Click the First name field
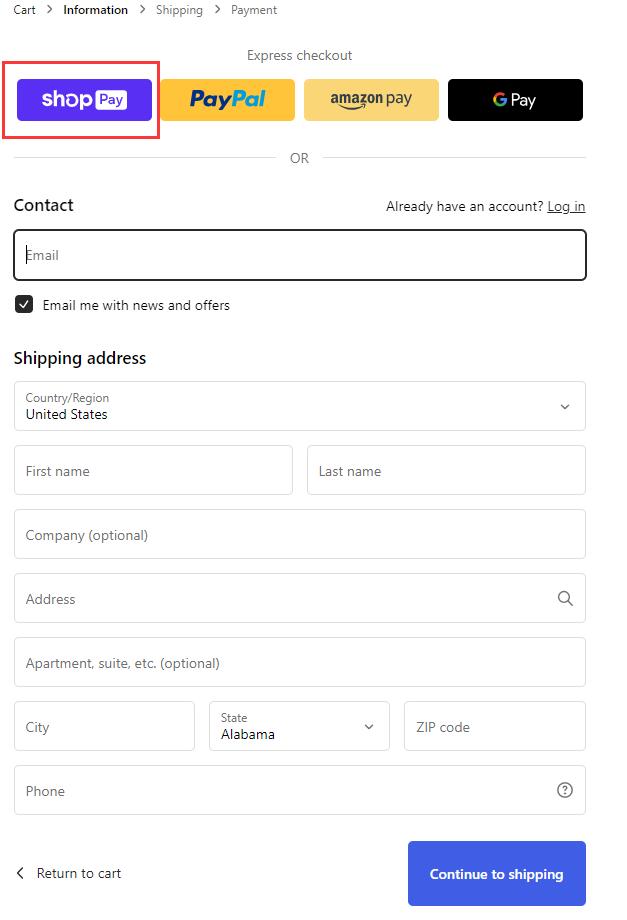 [153, 471]
